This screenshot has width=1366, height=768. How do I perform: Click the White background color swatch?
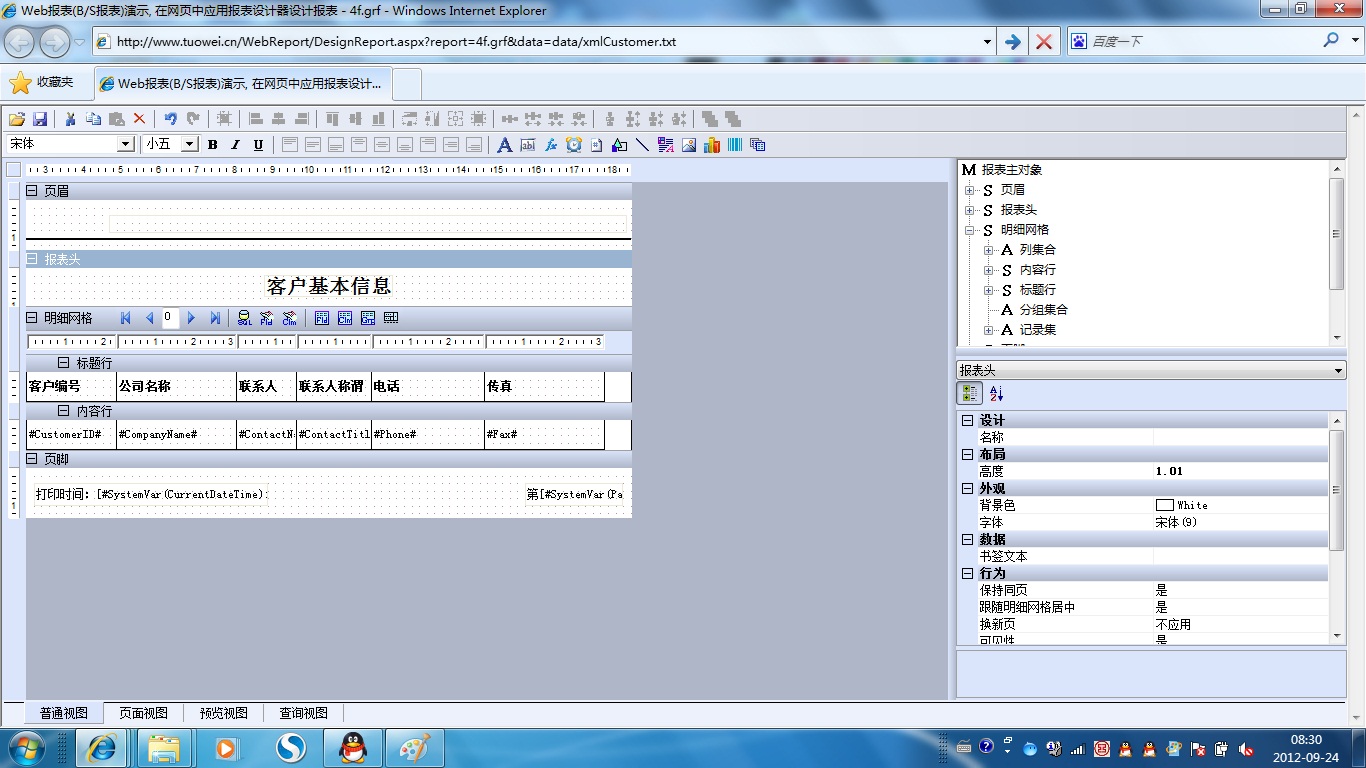point(1164,506)
